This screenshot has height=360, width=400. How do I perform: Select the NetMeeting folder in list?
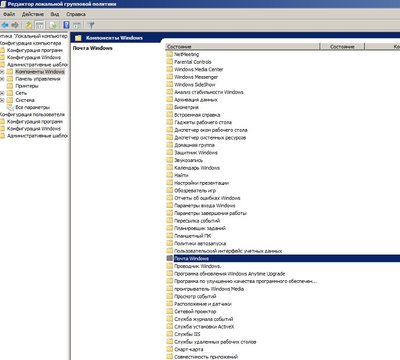click(186, 54)
